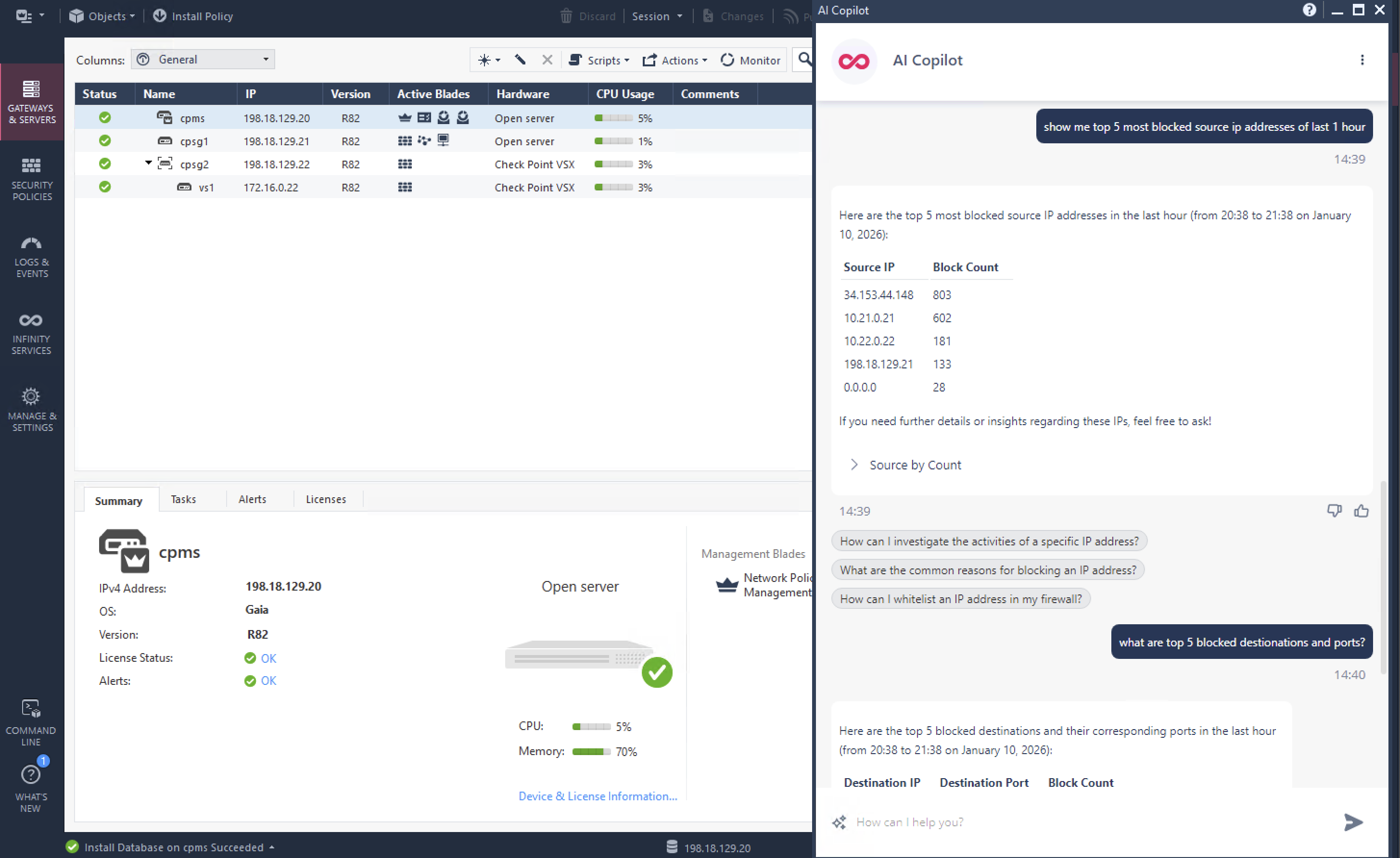Send the message with the arrow icon
This screenshot has width=1400, height=858.
[1353, 821]
